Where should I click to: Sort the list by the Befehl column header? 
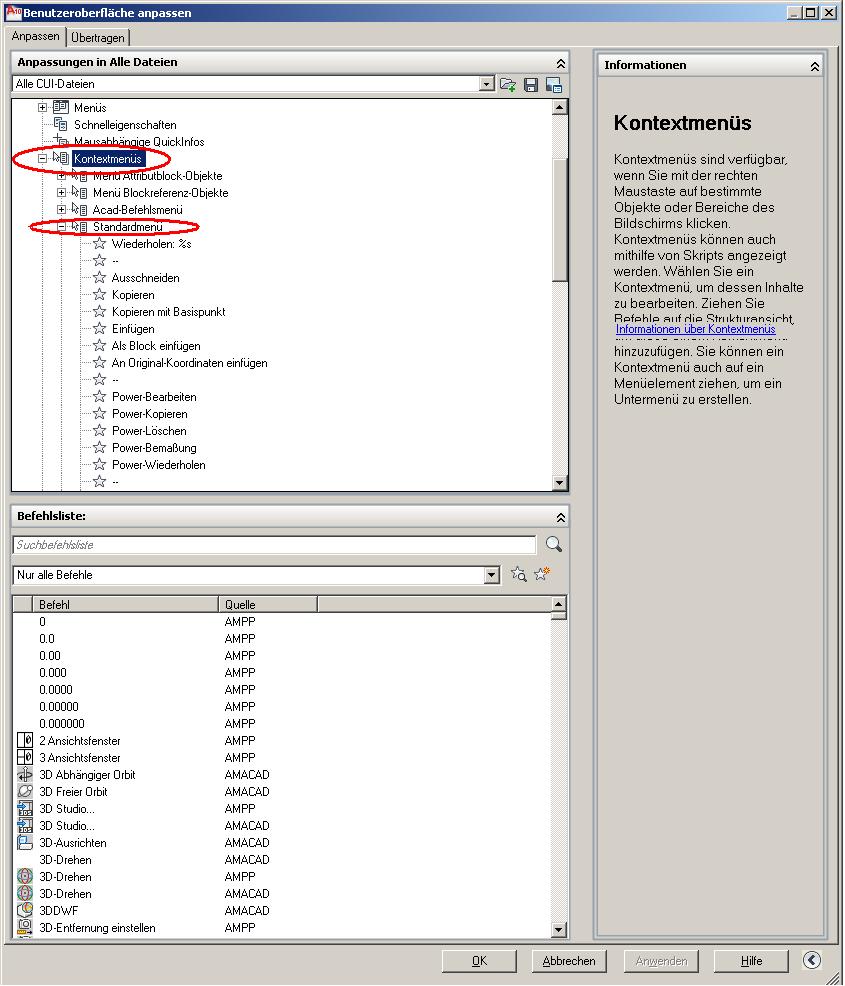125,604
